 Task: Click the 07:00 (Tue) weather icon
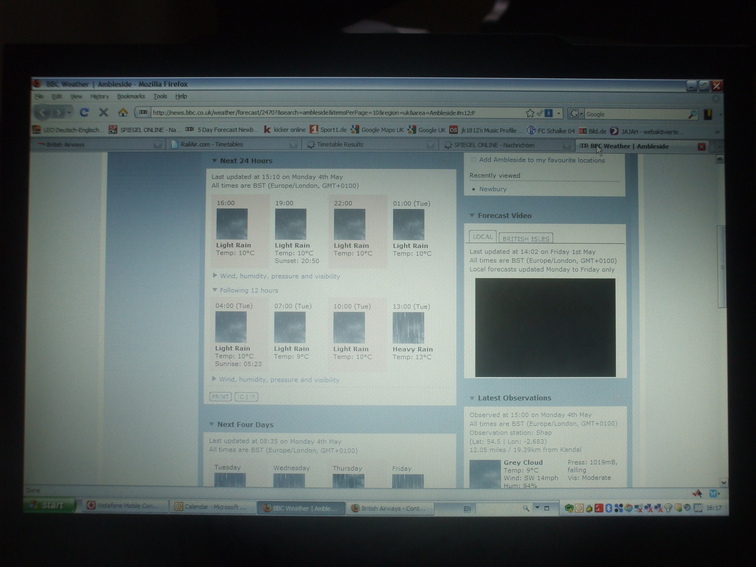290,327
